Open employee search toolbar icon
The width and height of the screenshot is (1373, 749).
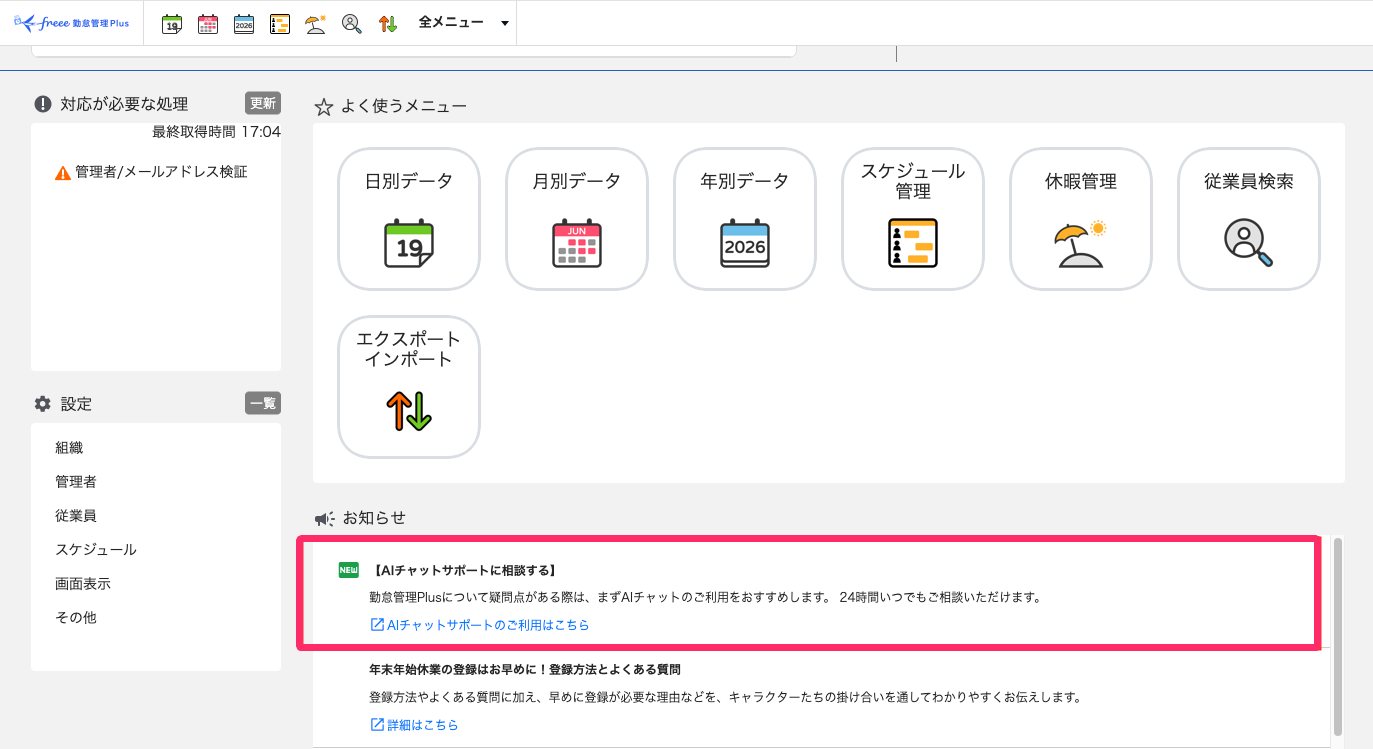pyautogui.click(x=352, y=24)
